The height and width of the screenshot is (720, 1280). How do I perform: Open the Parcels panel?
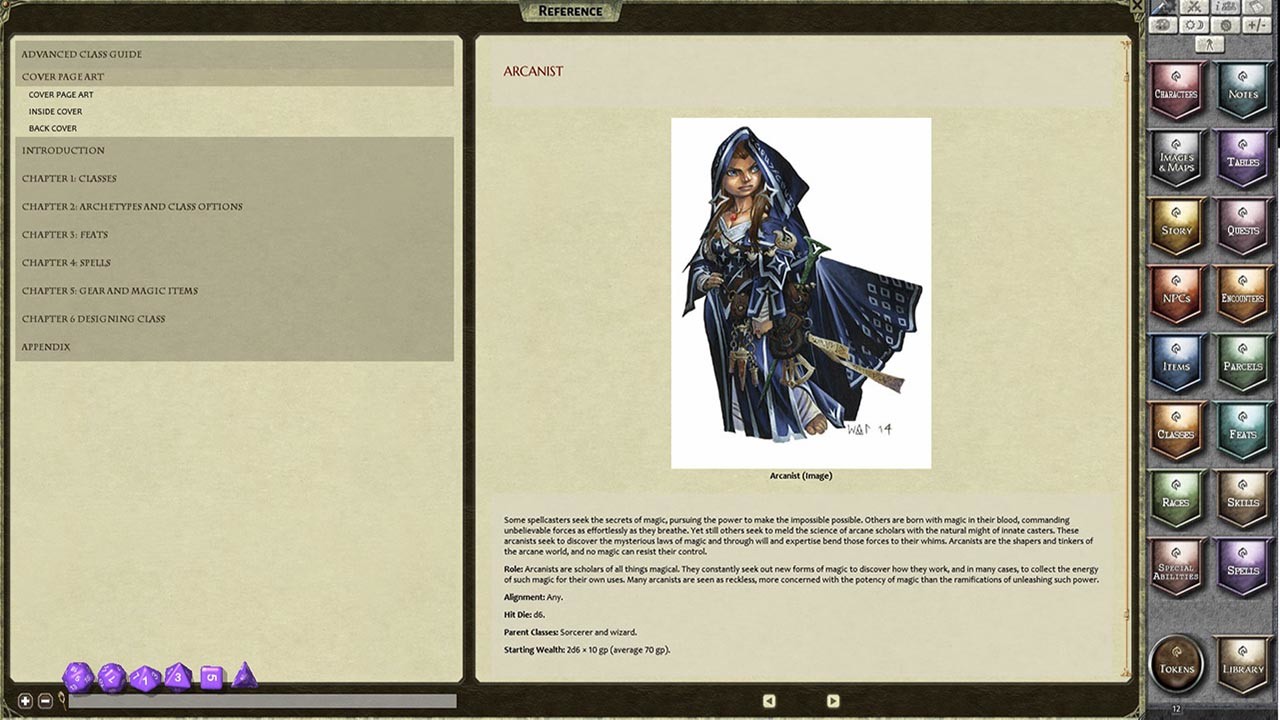[x=1242, y=362]
